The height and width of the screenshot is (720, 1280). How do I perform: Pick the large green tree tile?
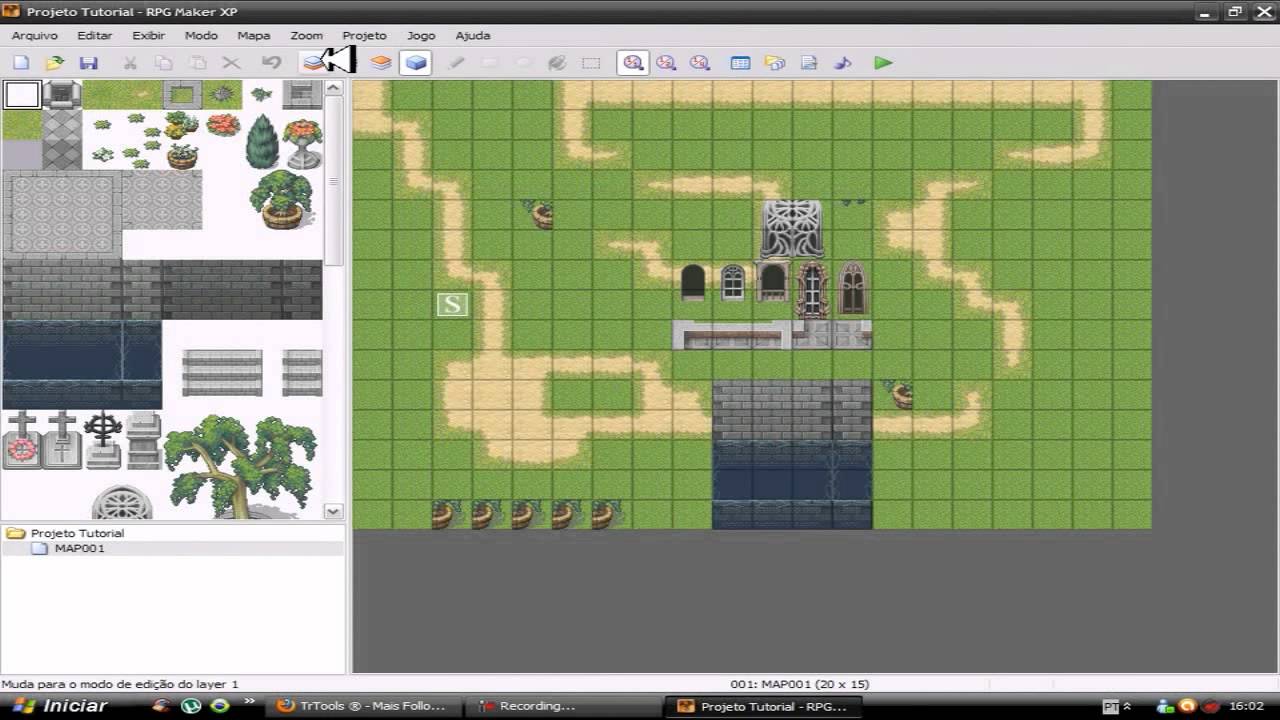[240, 465]
